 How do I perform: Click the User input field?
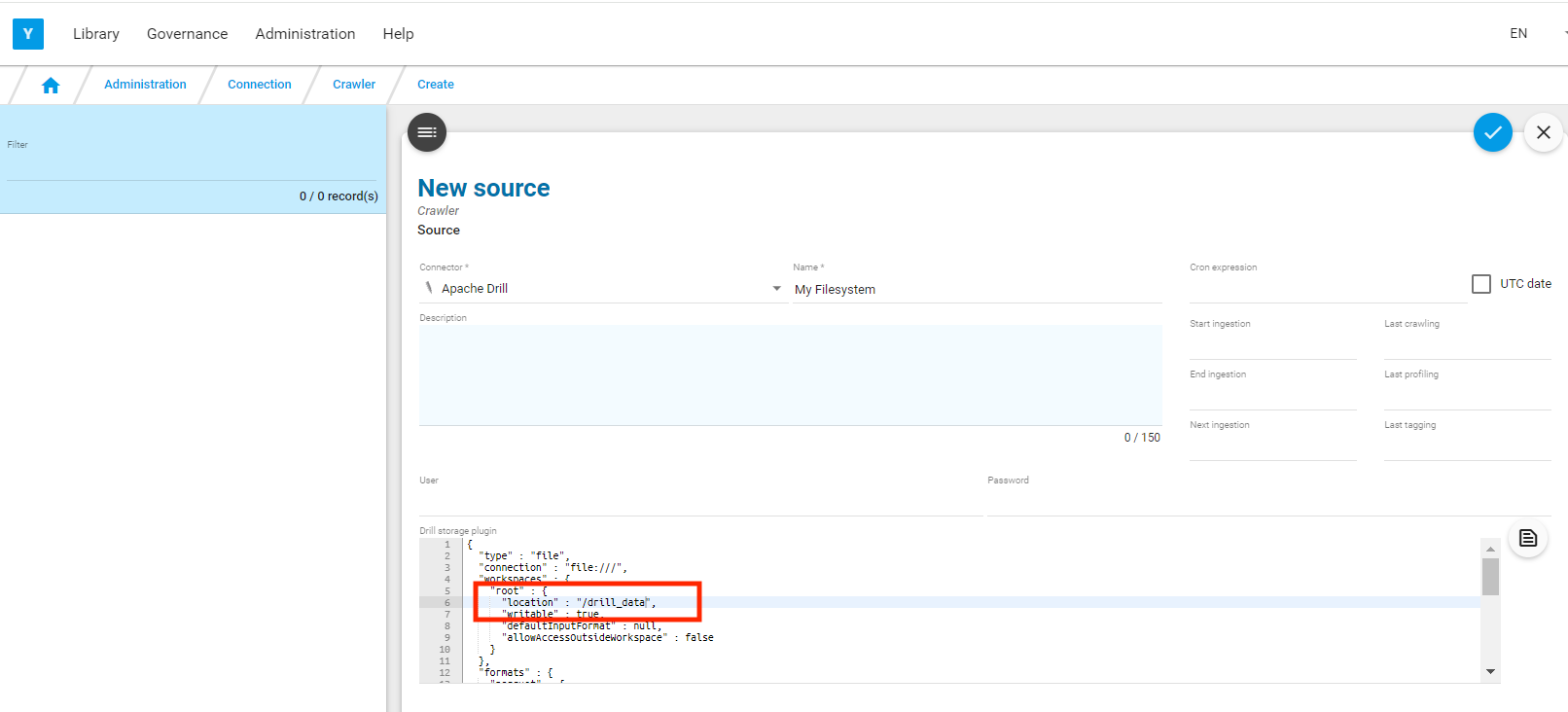[x=700, y=502]
